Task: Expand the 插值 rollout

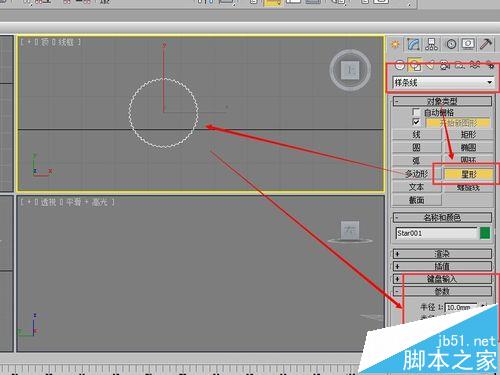Action: [x=442, y=266]
